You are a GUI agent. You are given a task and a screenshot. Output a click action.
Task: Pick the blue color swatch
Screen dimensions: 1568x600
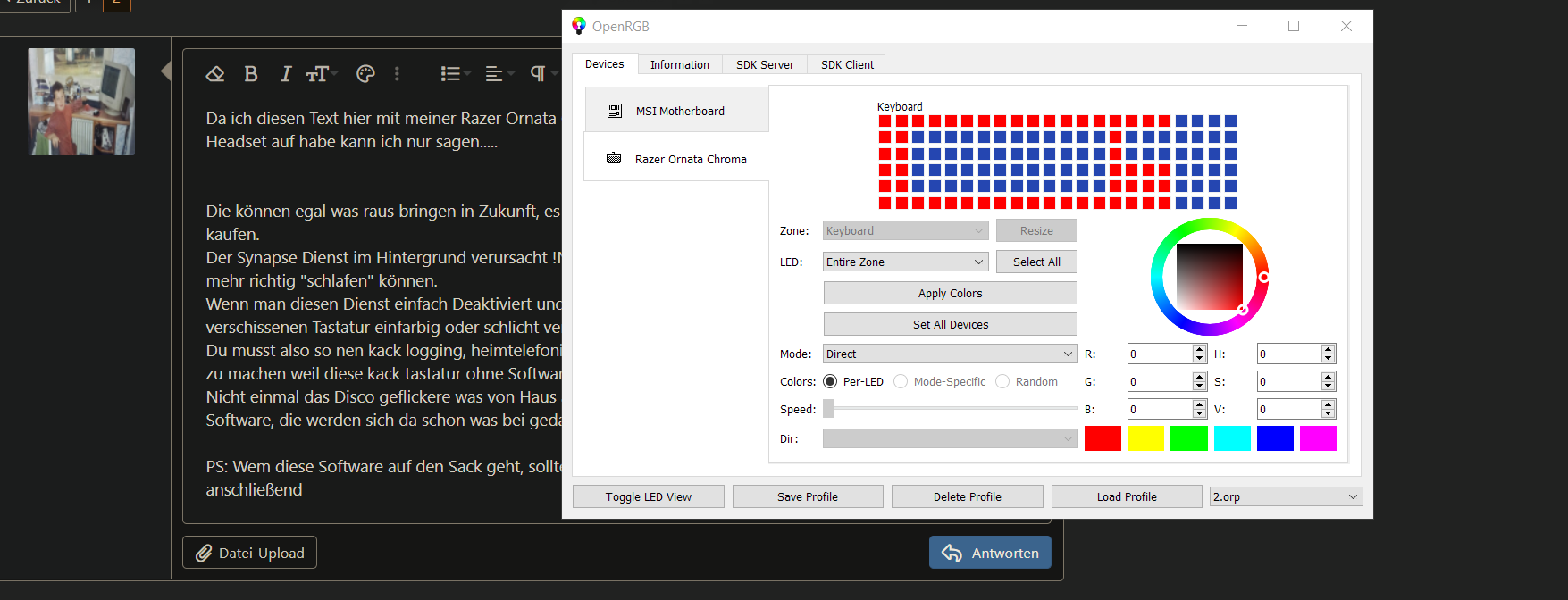click(1275, 438)
